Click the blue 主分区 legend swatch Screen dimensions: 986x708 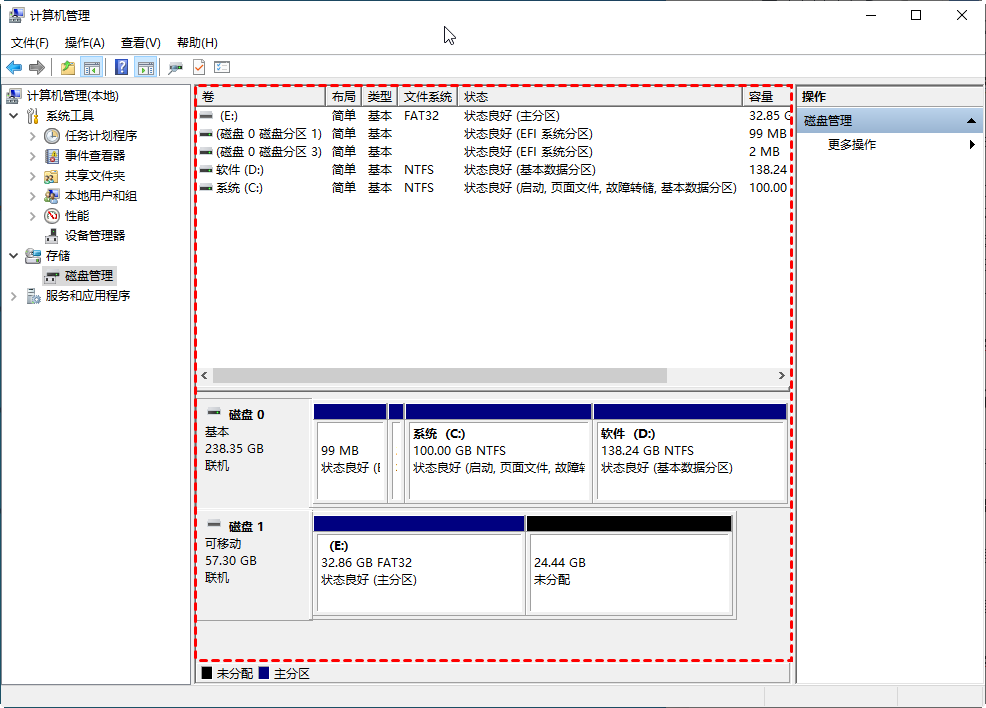pyautogui.click(x=263, y=673)
